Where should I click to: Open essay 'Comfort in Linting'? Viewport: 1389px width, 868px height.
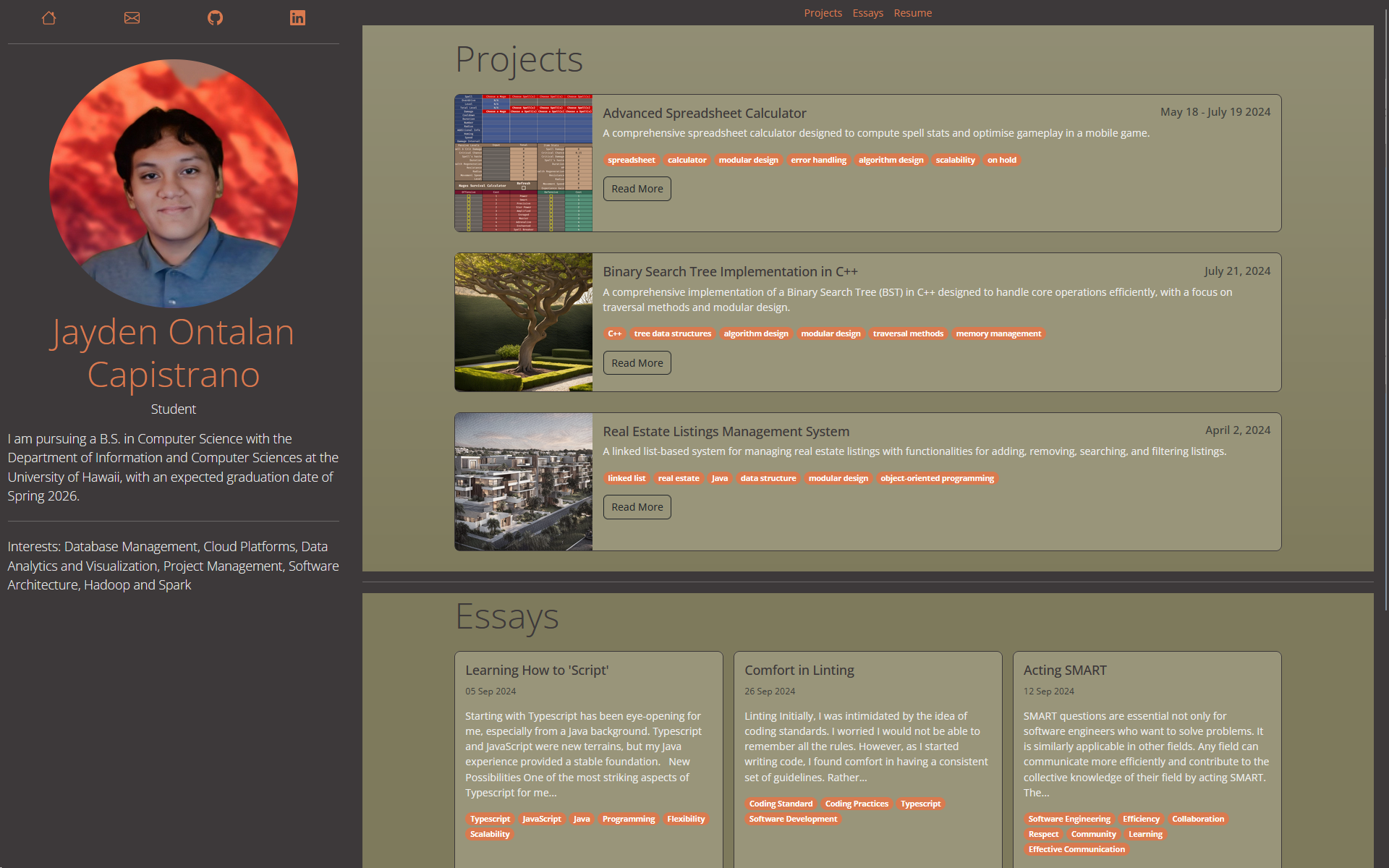799,670
